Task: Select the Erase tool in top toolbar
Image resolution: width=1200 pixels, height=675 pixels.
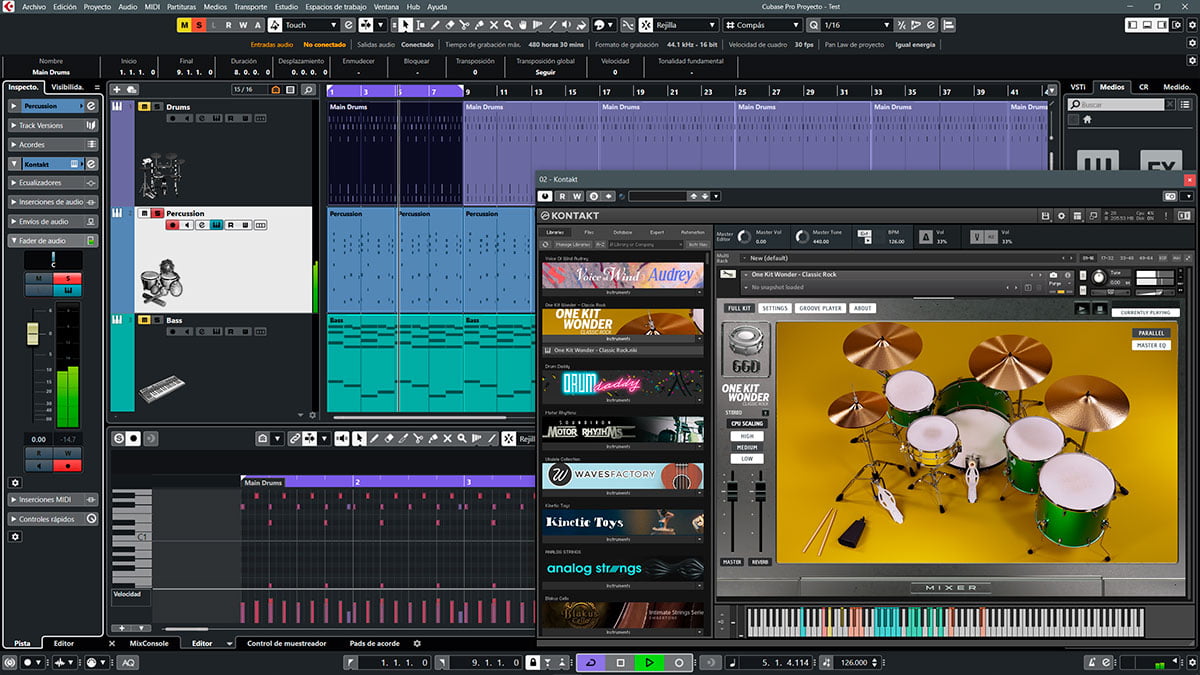Action: 450,24
